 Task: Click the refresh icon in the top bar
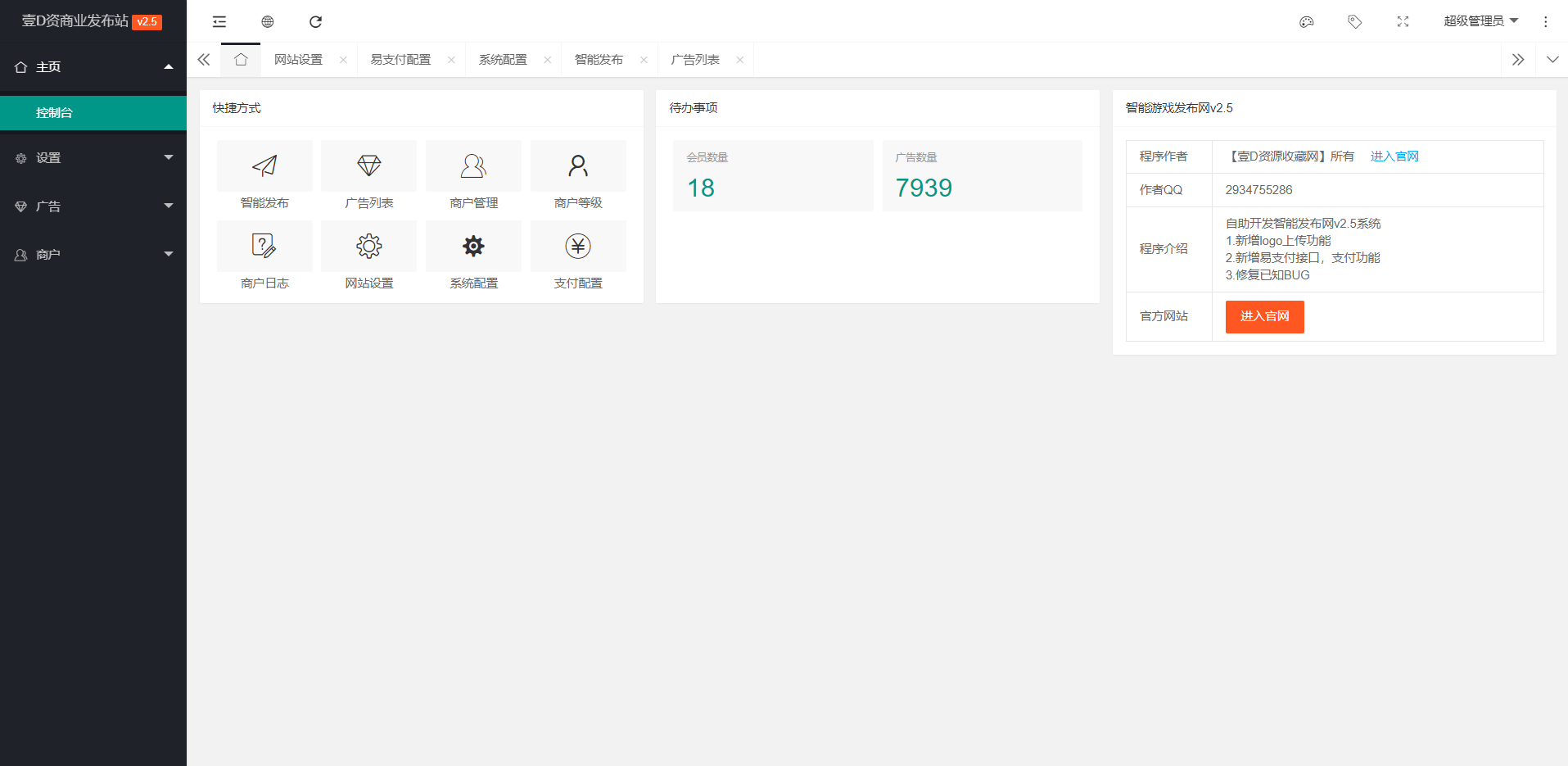pos(315,21)
